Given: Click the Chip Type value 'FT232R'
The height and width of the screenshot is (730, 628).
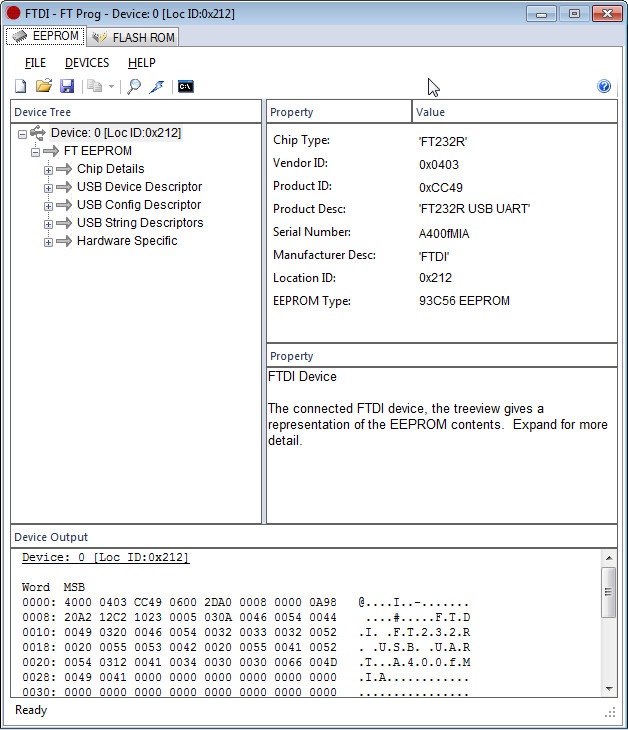Looking at the screenshot, I should (x=443, y=142).
